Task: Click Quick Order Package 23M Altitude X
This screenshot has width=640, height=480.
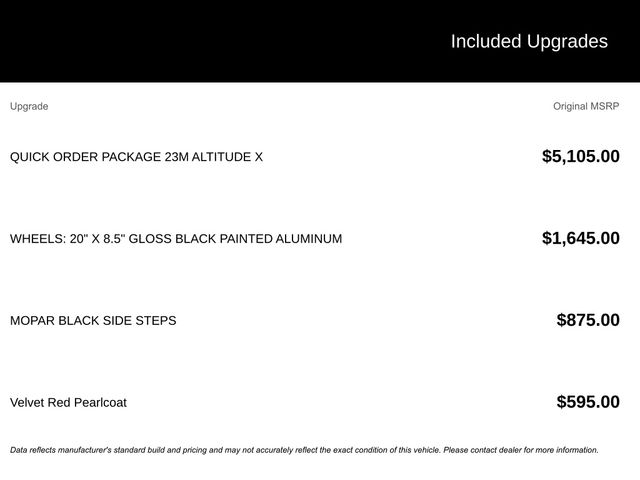Action: click(136, 157)
